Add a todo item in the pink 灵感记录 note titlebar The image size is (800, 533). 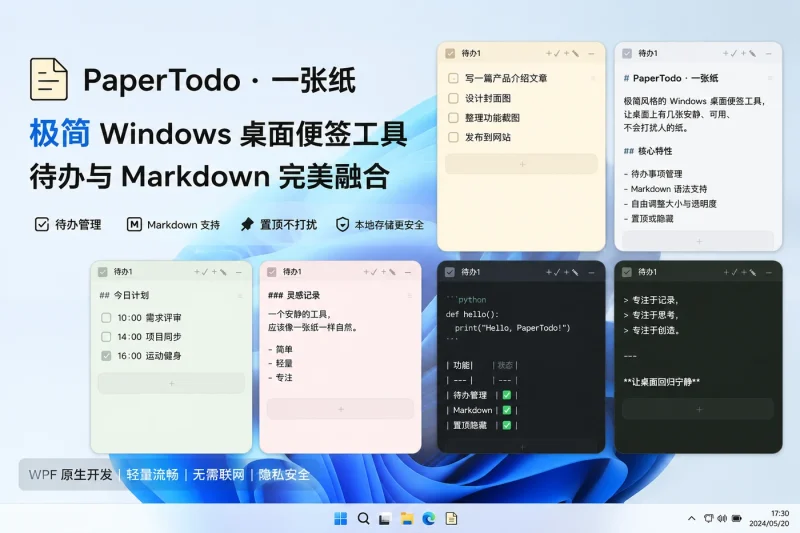pyautogui.click(x=370, y=272)
